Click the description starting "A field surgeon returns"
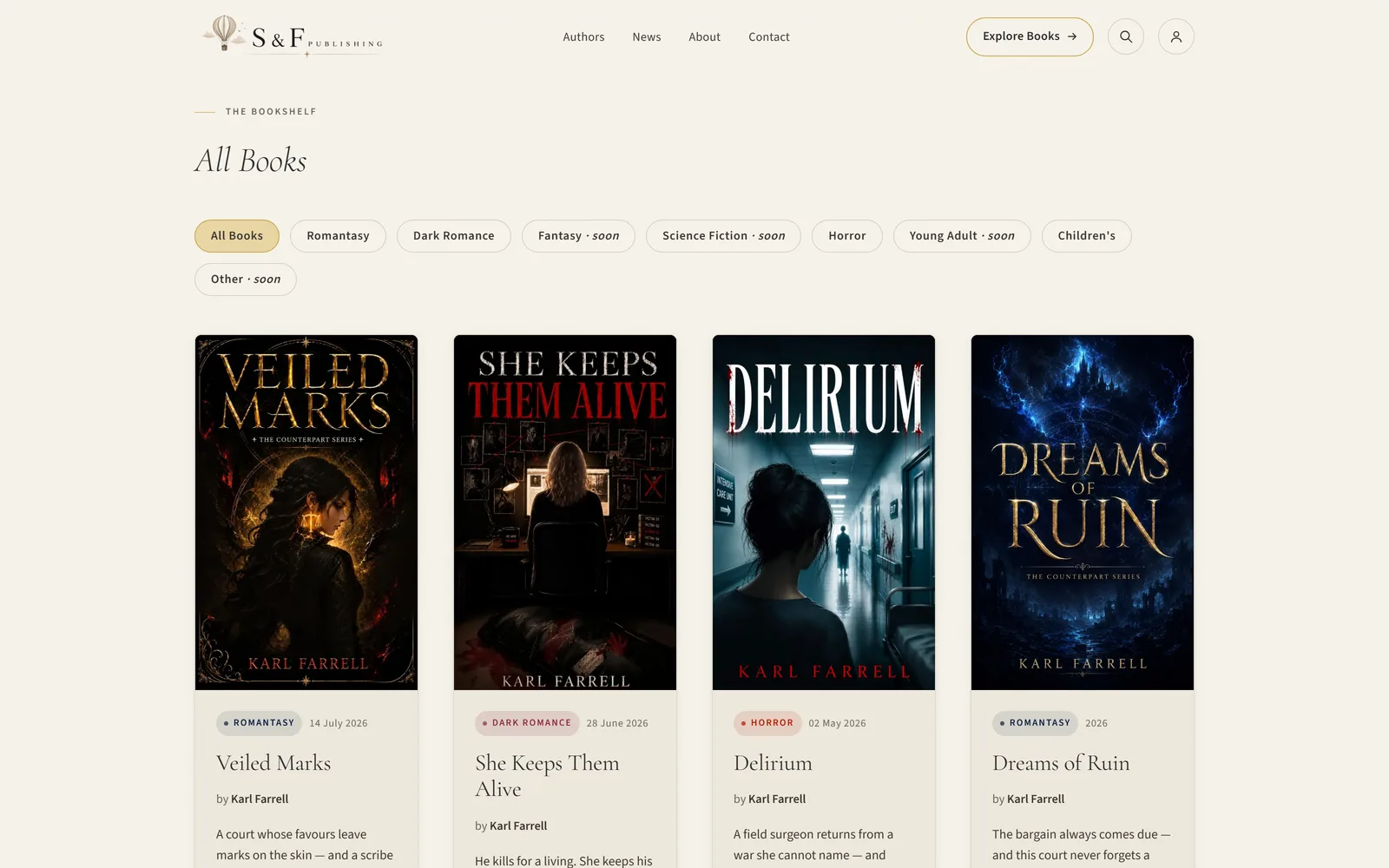The image size is (1389, 868). point(813,845)
